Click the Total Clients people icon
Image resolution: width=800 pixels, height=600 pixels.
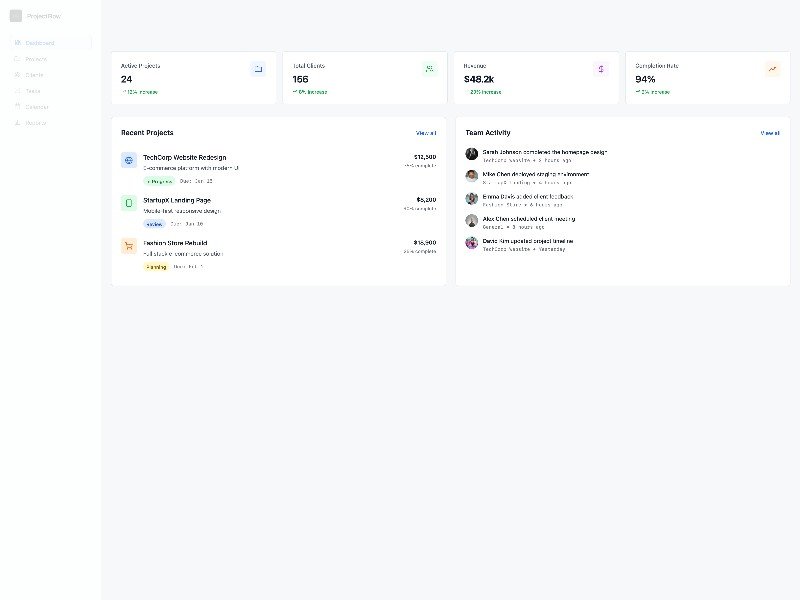[430, 69]
